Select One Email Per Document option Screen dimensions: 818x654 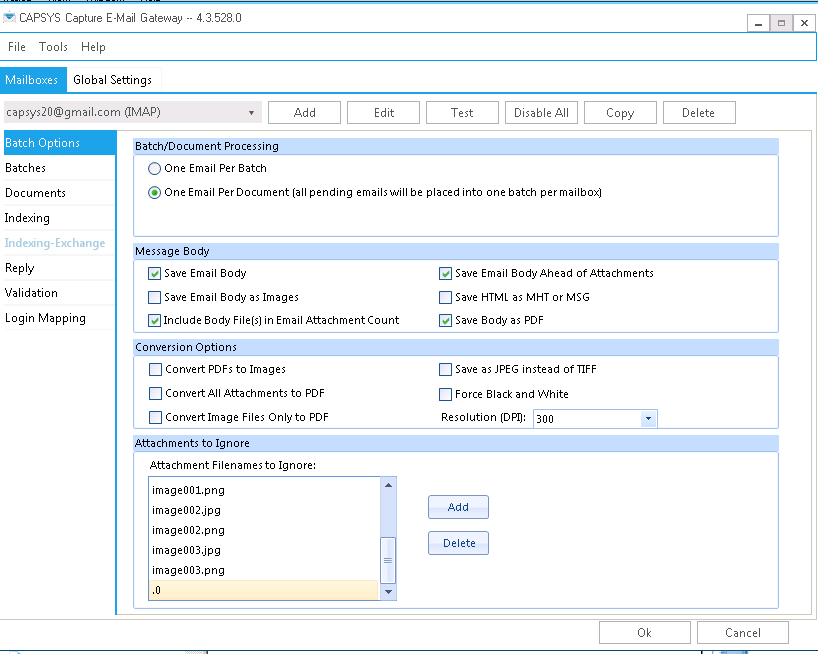[x=154, y=192]
